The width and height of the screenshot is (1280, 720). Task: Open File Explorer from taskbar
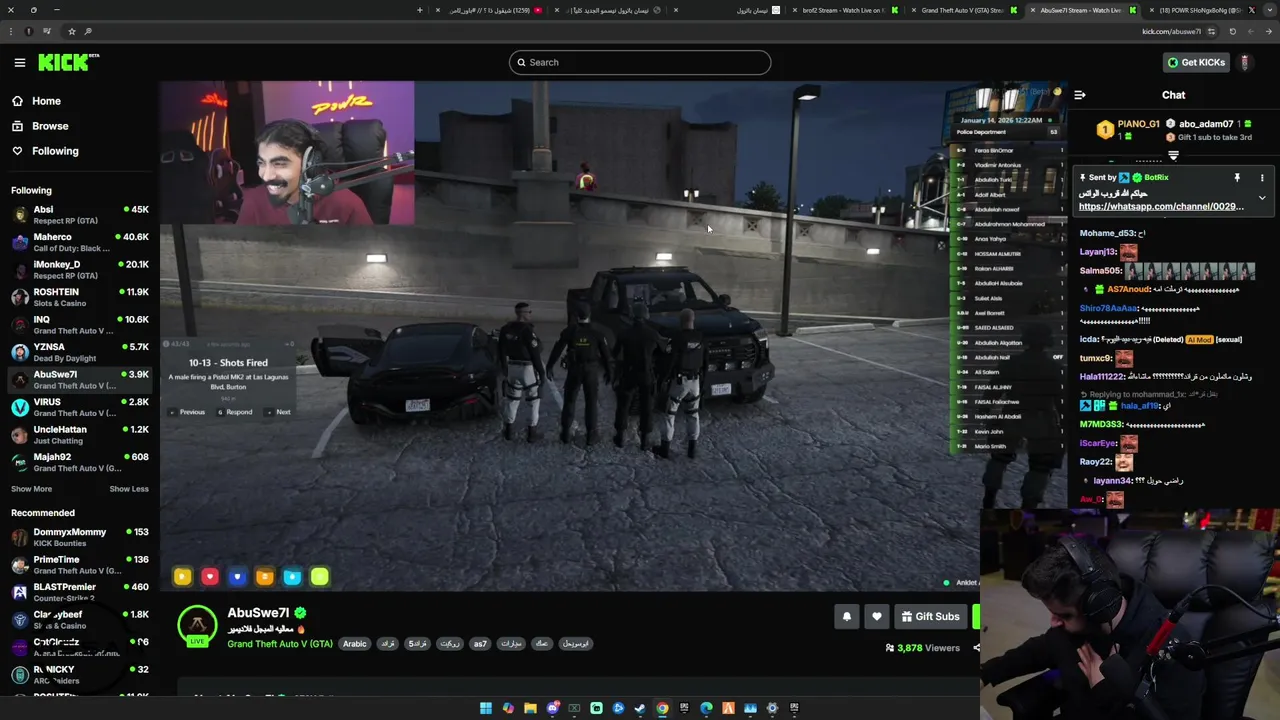click(x=530, y=708)
